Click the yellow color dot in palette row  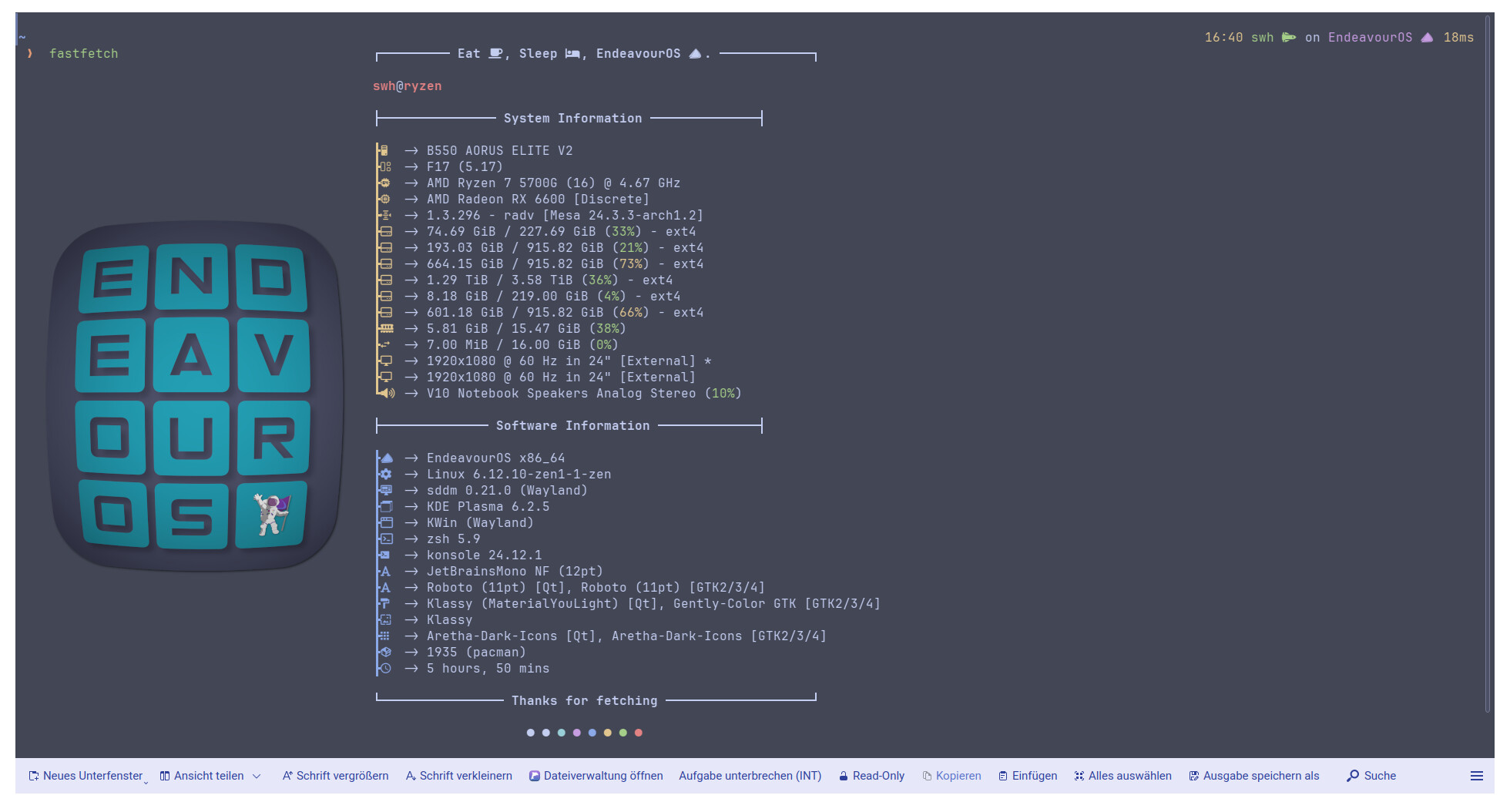click(608, 733)
